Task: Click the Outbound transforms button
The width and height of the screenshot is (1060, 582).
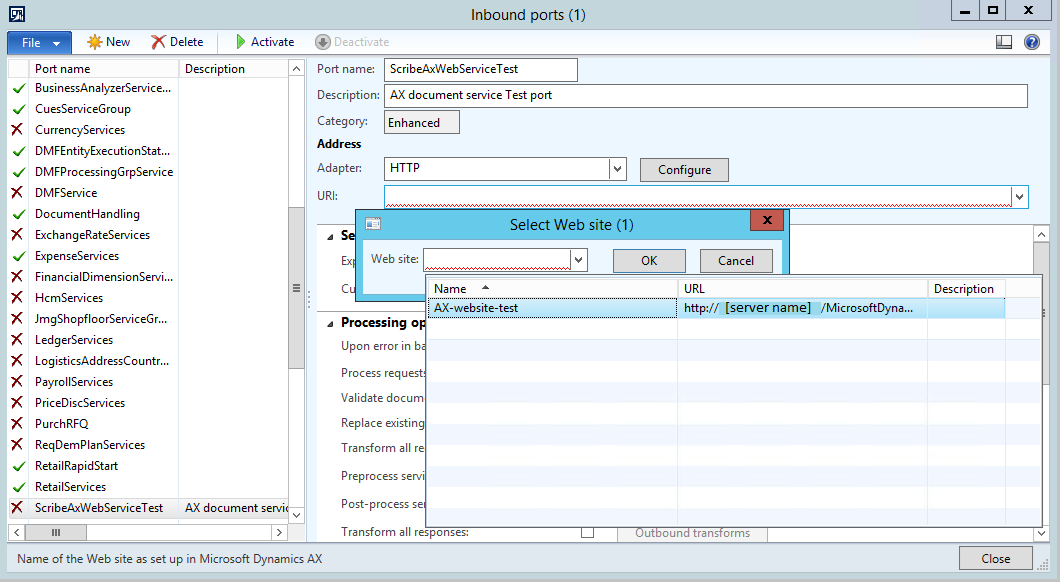Action: [692, 533]
